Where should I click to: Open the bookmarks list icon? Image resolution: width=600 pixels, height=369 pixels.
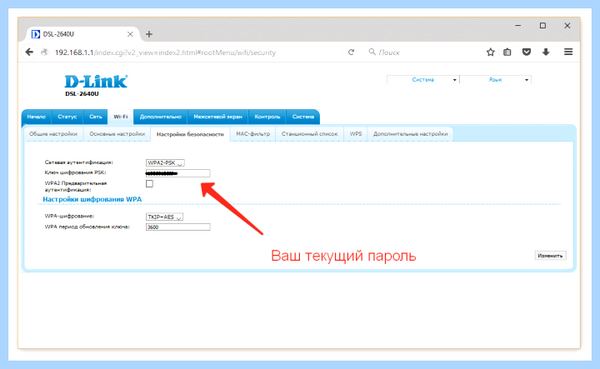click(x=507, y=52)
